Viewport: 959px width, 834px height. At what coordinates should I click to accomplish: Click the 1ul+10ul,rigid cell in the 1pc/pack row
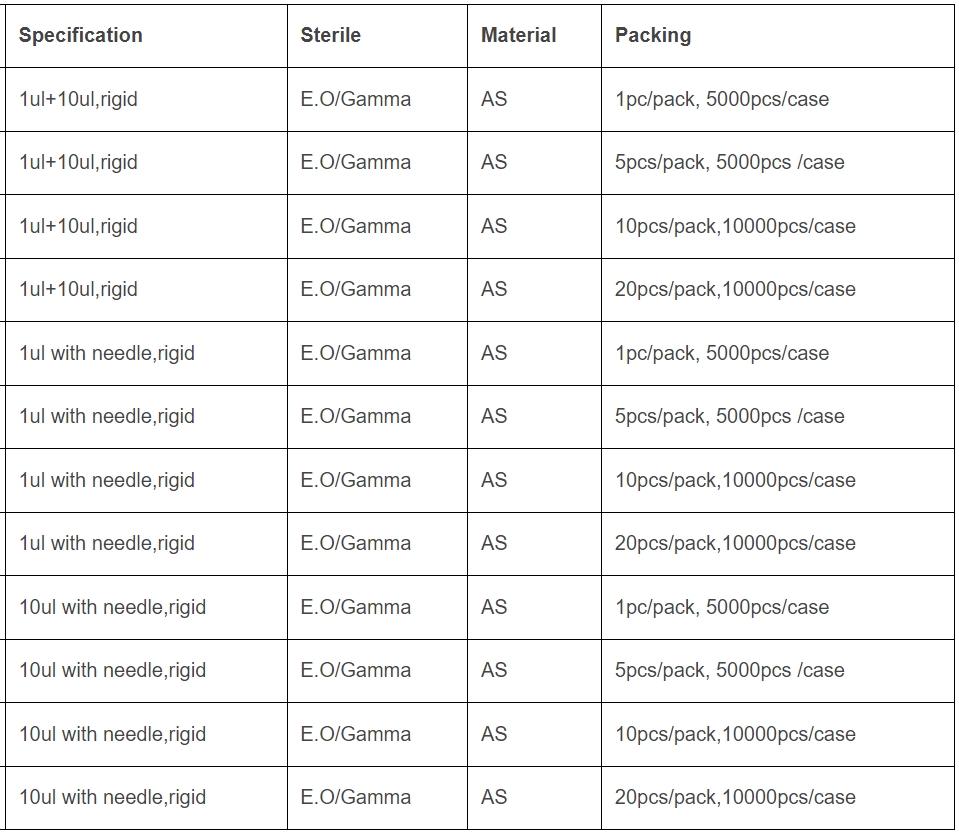pyautogui.click(x=78, y=99)
